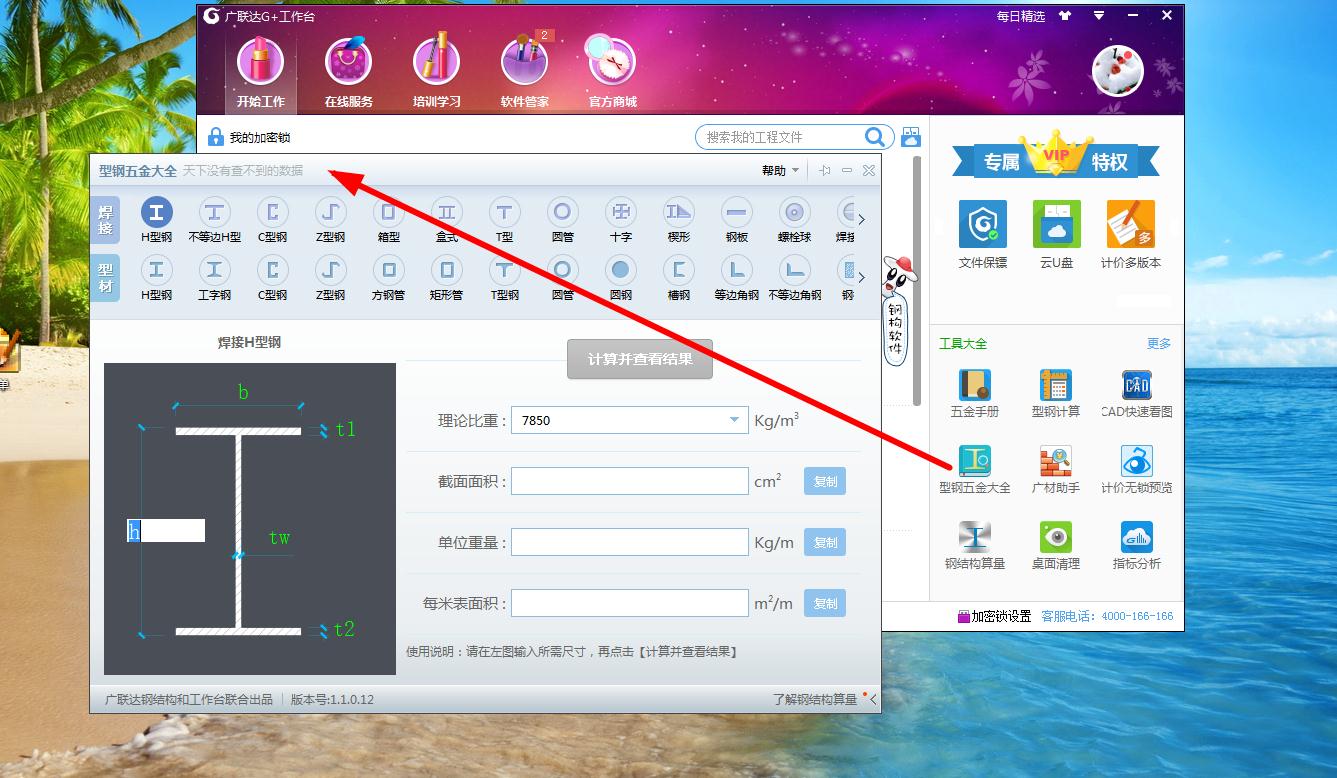Open the 帮助 dropdown menu

(780, 171)
